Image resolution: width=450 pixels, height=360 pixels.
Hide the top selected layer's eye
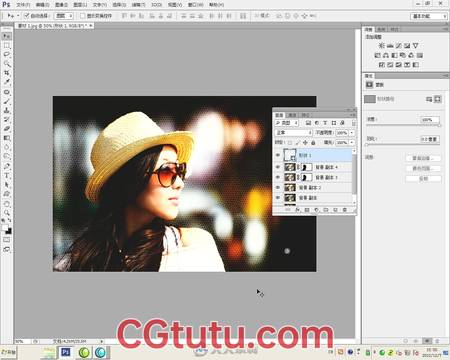click(278, 155)
